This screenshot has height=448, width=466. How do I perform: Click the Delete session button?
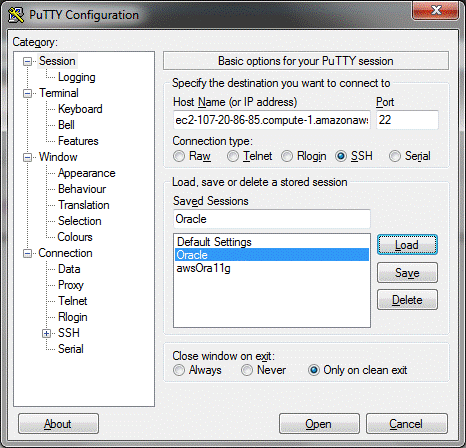pyautogui.click(x=407, y=300)
